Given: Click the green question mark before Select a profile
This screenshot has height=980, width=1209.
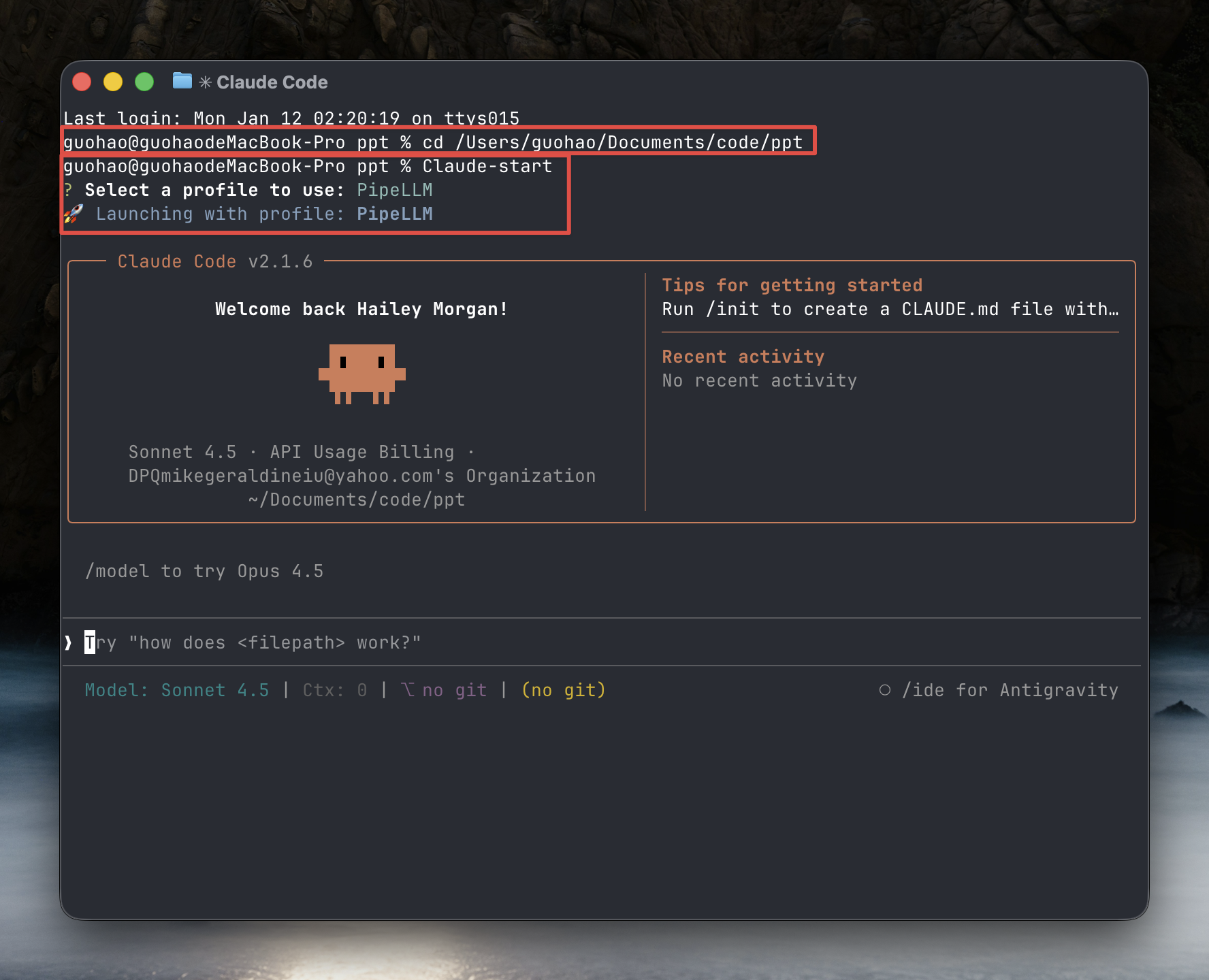Looking at the screenshot, I should tap(68, 190).
